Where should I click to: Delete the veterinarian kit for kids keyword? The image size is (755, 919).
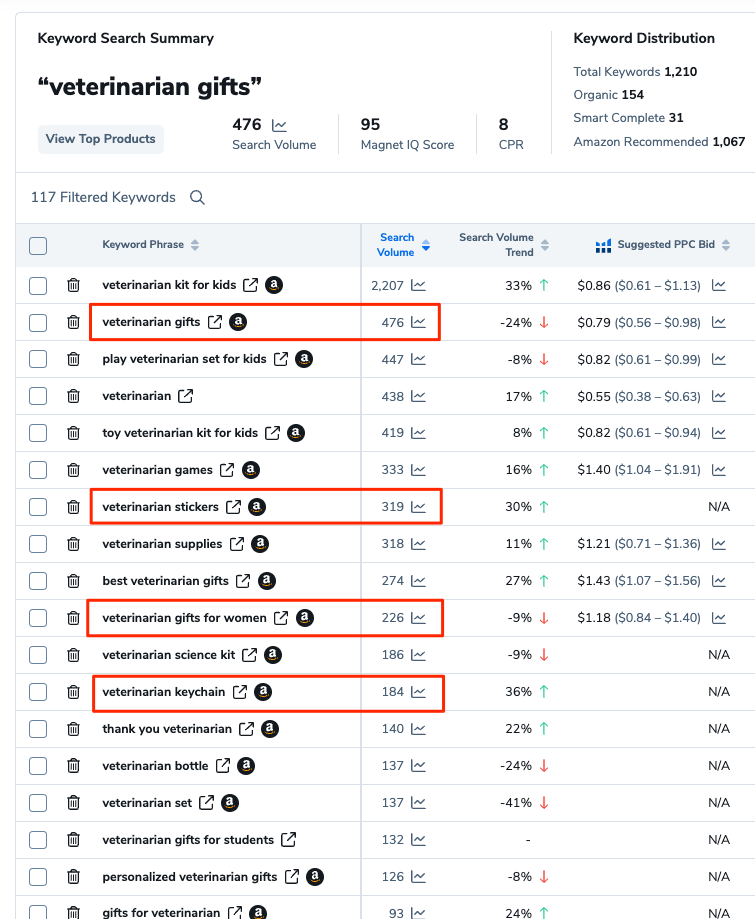point(73,286)
